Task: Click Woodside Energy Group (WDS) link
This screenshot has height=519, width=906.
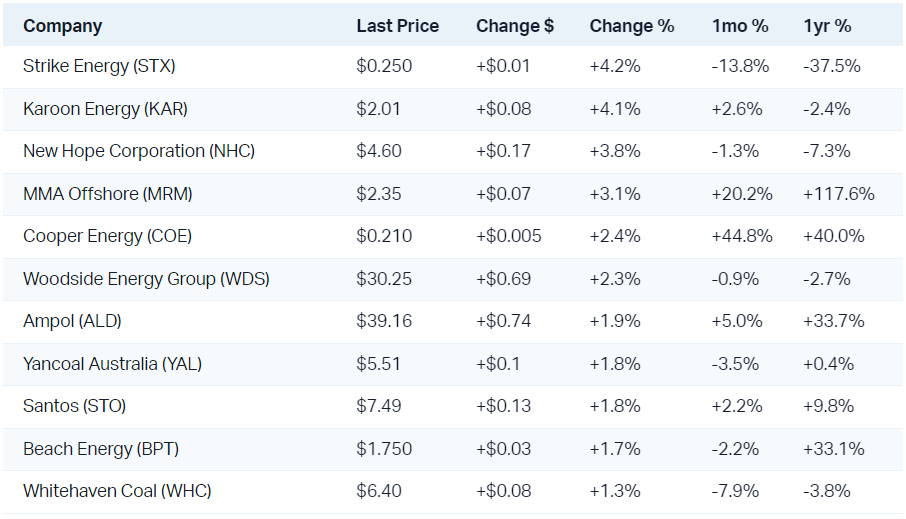Action: click(146, 279)
